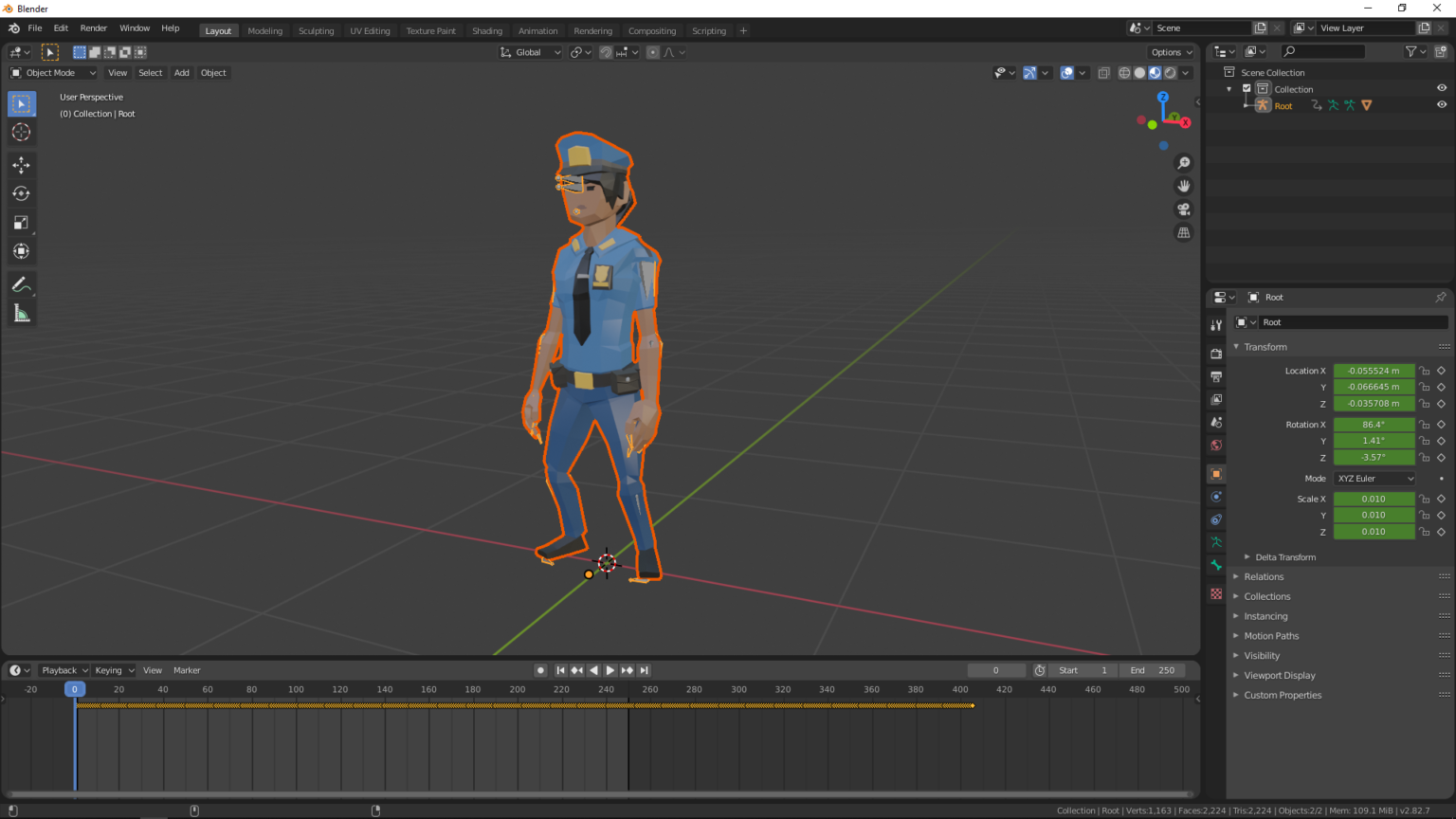
Task: Hide the Root object in the outliner
Action: (x=1442, y=105)
